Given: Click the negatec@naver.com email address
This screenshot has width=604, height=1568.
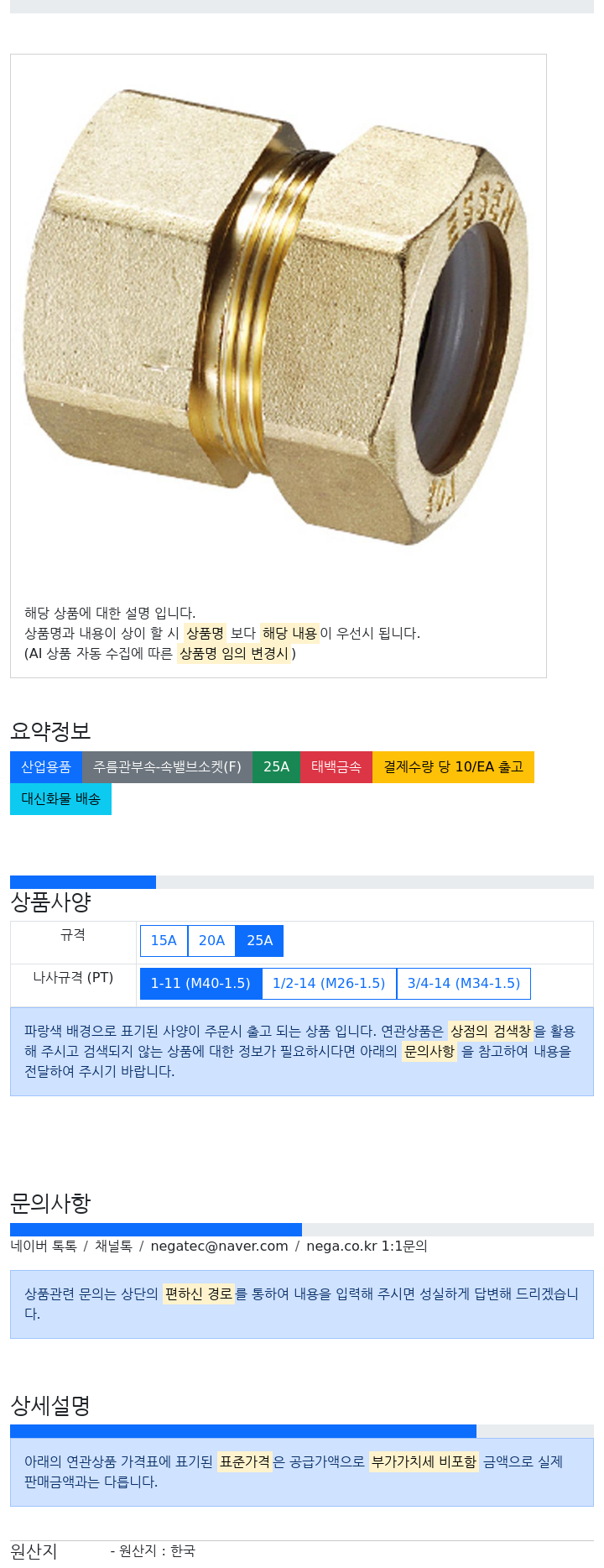Looking at the screenshot, I should 219,1246.
